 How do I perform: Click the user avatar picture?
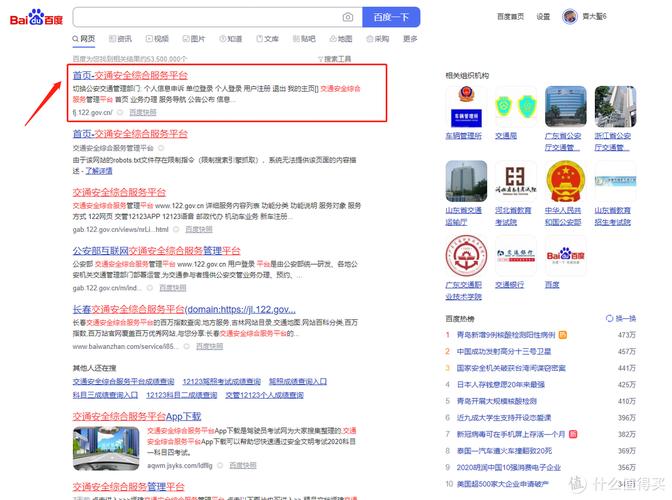coord(570,17)
